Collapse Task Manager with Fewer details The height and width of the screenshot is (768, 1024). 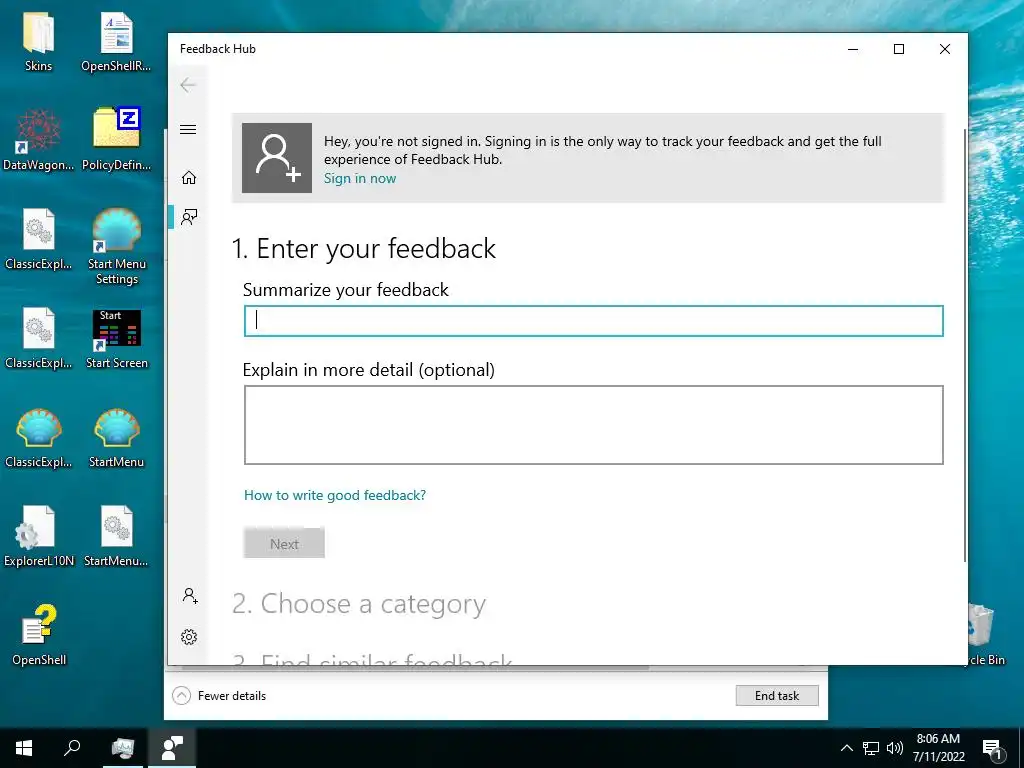pos(219,696)
